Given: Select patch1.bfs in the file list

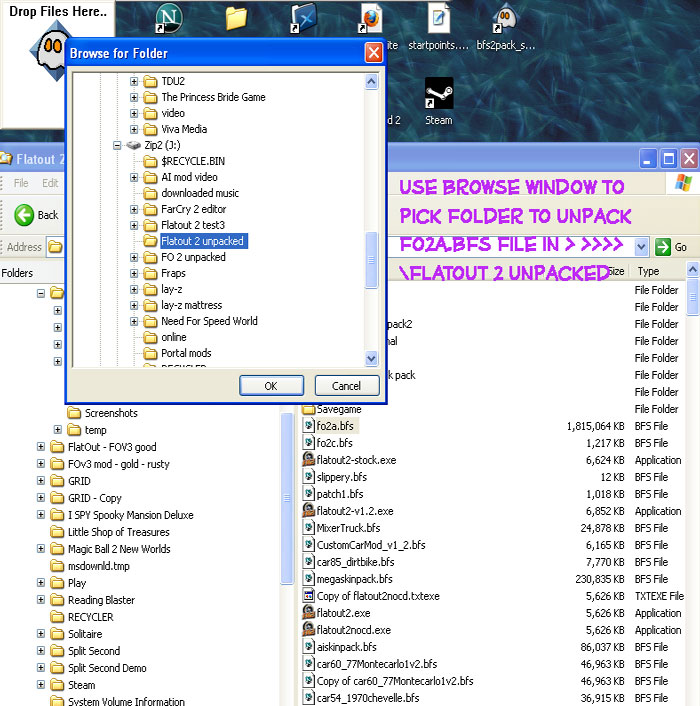Looking at the screenshot, I should pyautogui.click(x=339, y=494).
